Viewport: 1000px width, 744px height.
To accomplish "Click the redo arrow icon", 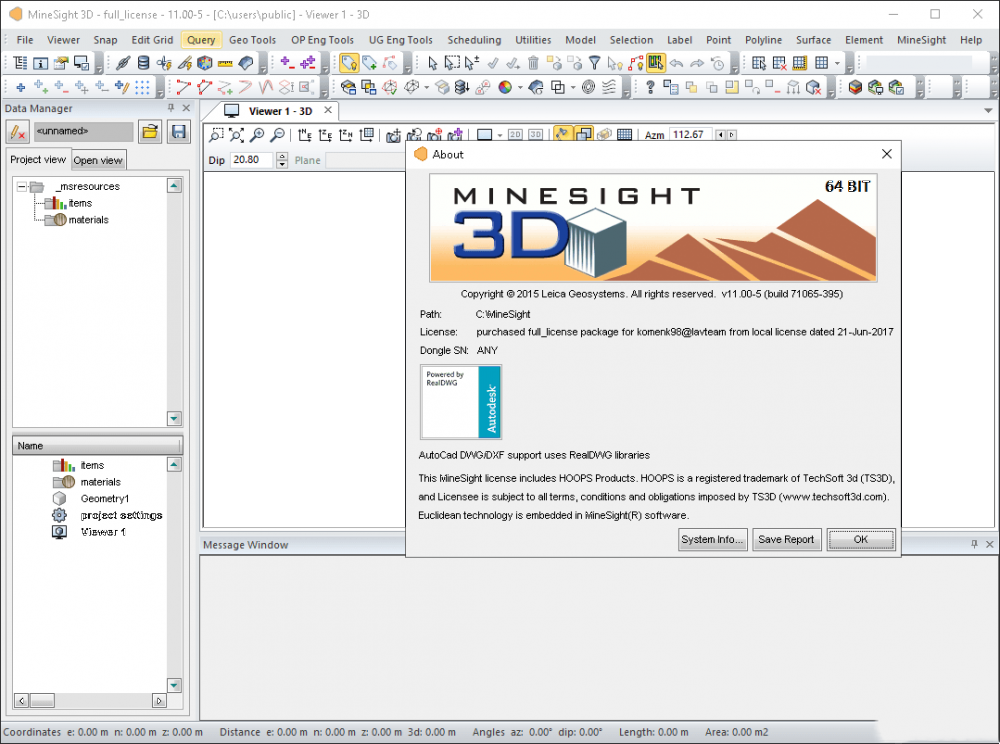I will 697,63.
